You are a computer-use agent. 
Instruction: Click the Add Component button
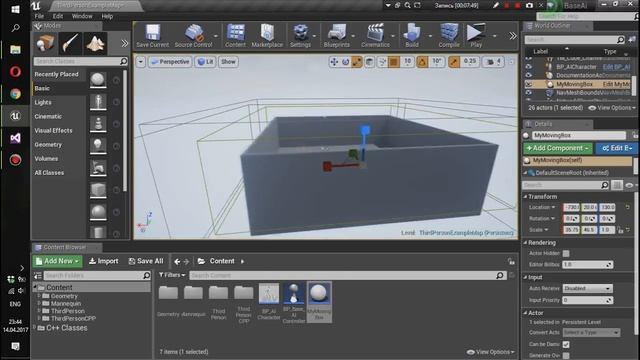pyautogui.click(x=558, y=148)
